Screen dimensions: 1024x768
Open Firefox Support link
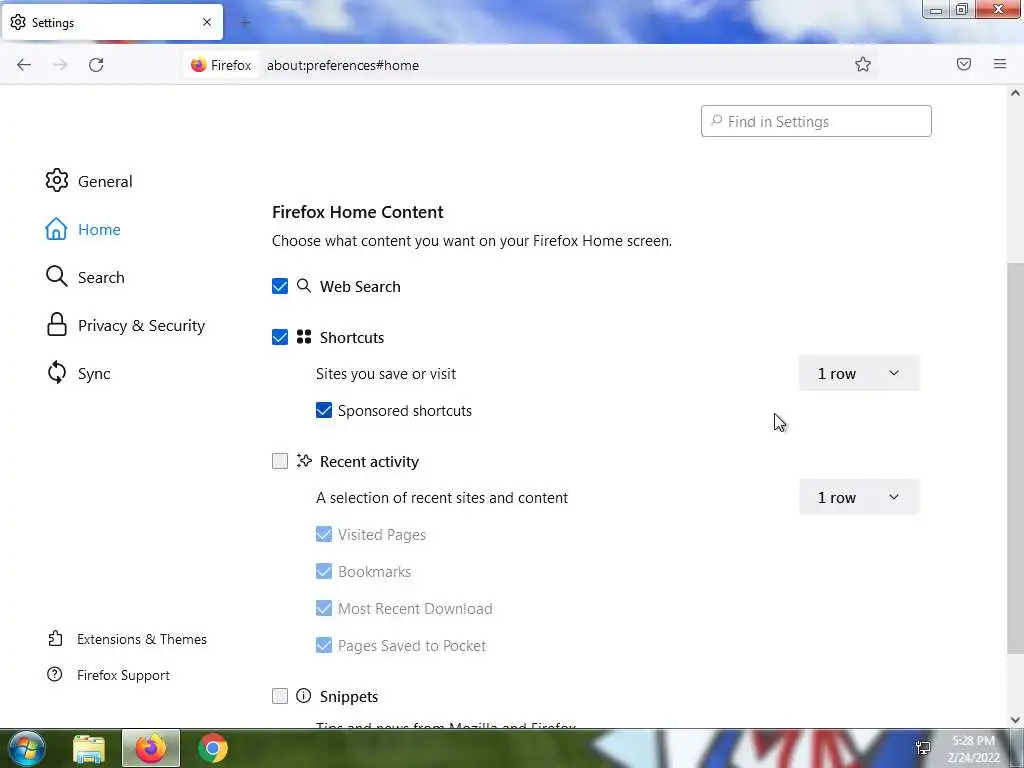coord(123,675)
